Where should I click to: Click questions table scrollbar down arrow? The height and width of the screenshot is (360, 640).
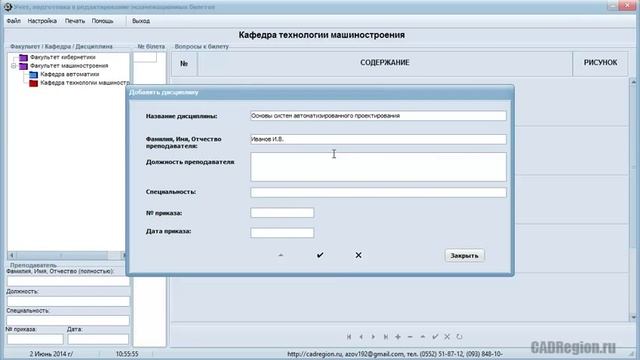coord(634,317)
